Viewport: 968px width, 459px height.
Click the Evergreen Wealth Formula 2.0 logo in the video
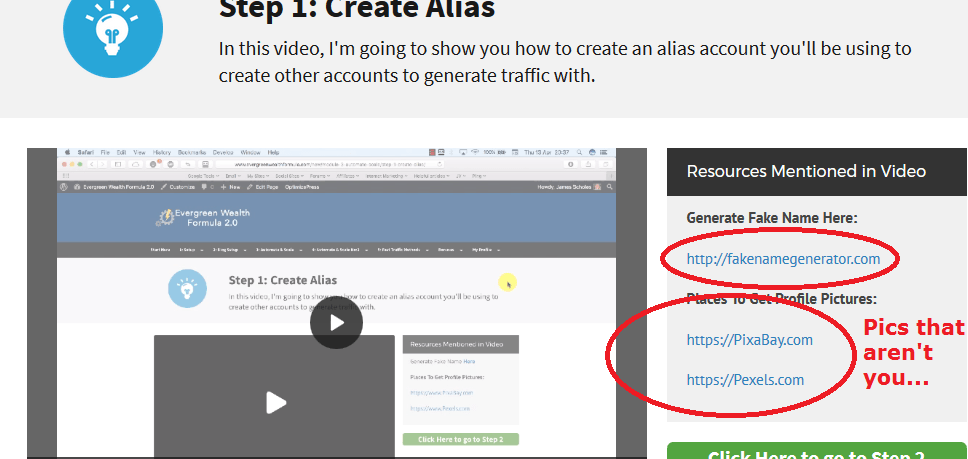coord(202,217)
